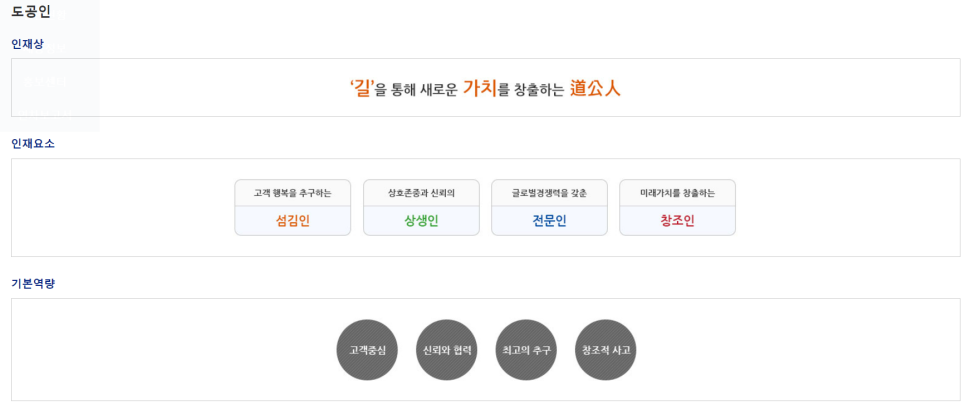The image size is (966, 405).
Task: Click the orange '길' word in banner
Action: (x=361, y=88)
